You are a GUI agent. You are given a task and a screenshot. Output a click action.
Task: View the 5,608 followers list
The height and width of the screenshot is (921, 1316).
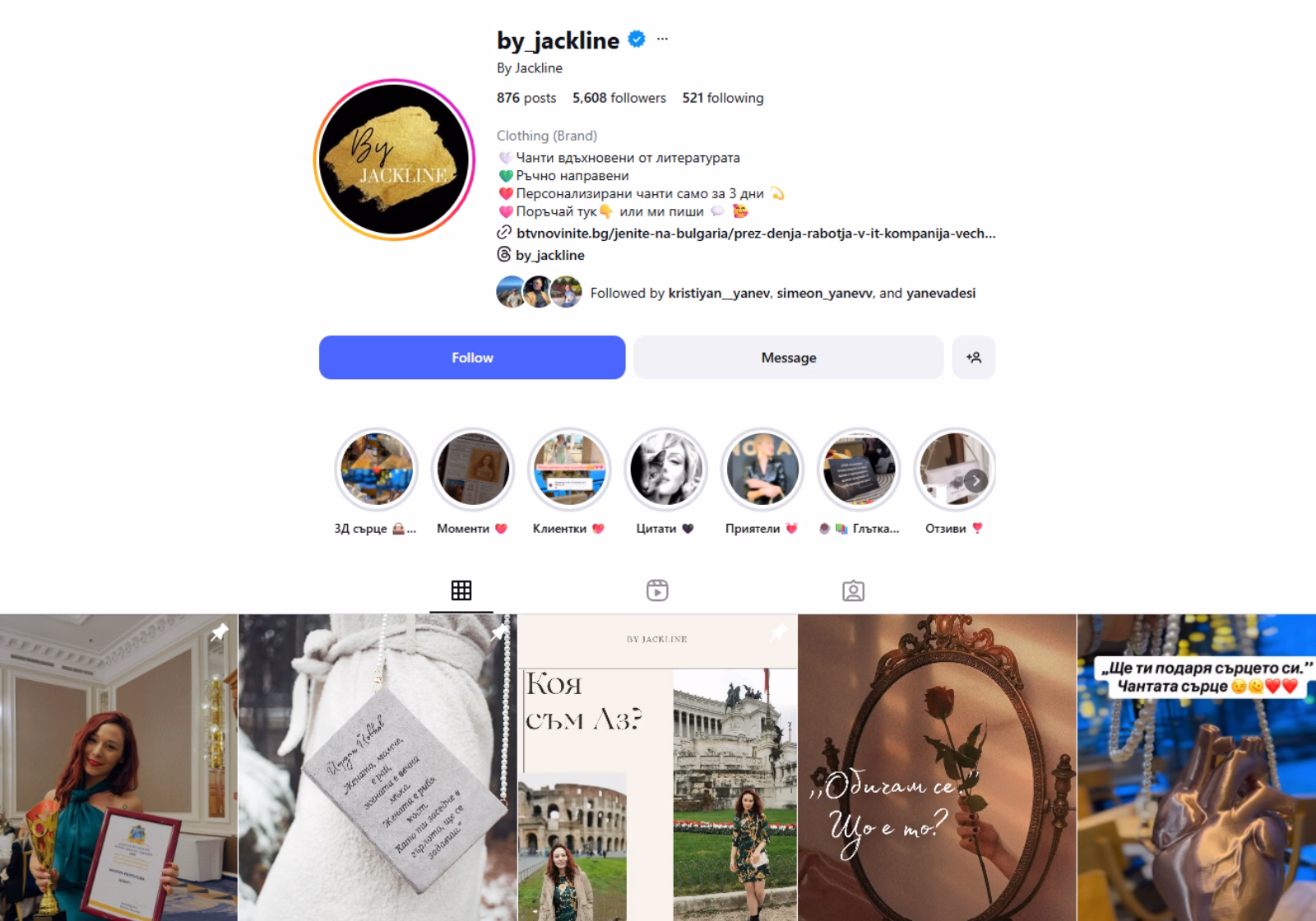click(x=619, y=98)
